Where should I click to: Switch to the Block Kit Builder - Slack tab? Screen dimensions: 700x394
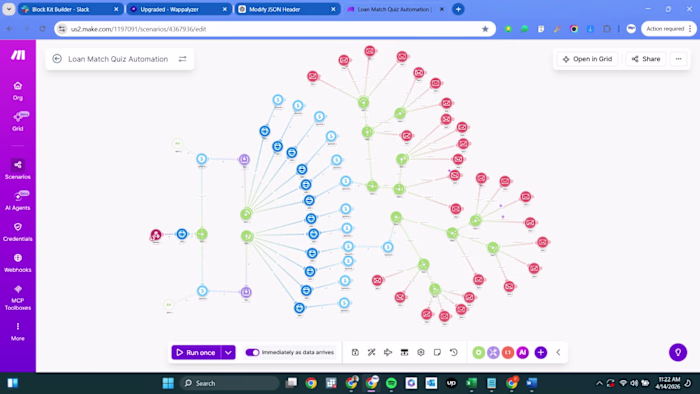click(71, 9)
